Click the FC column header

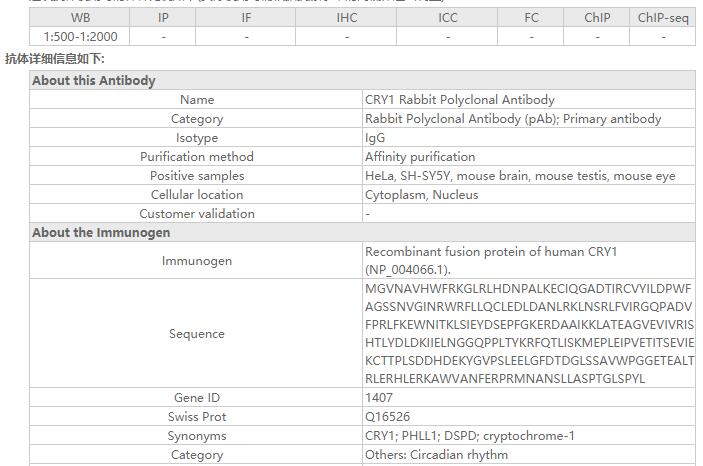click(x=531, y=17)
